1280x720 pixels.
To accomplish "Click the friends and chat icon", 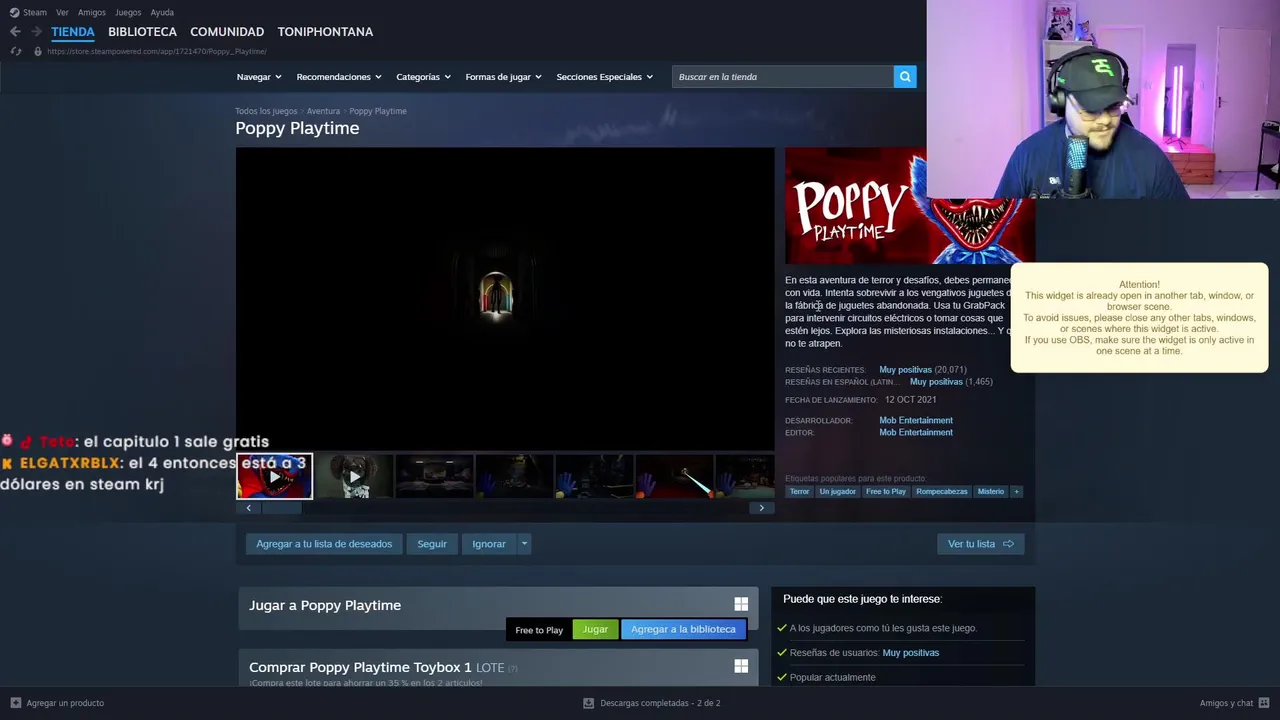I will [1264, 703].
